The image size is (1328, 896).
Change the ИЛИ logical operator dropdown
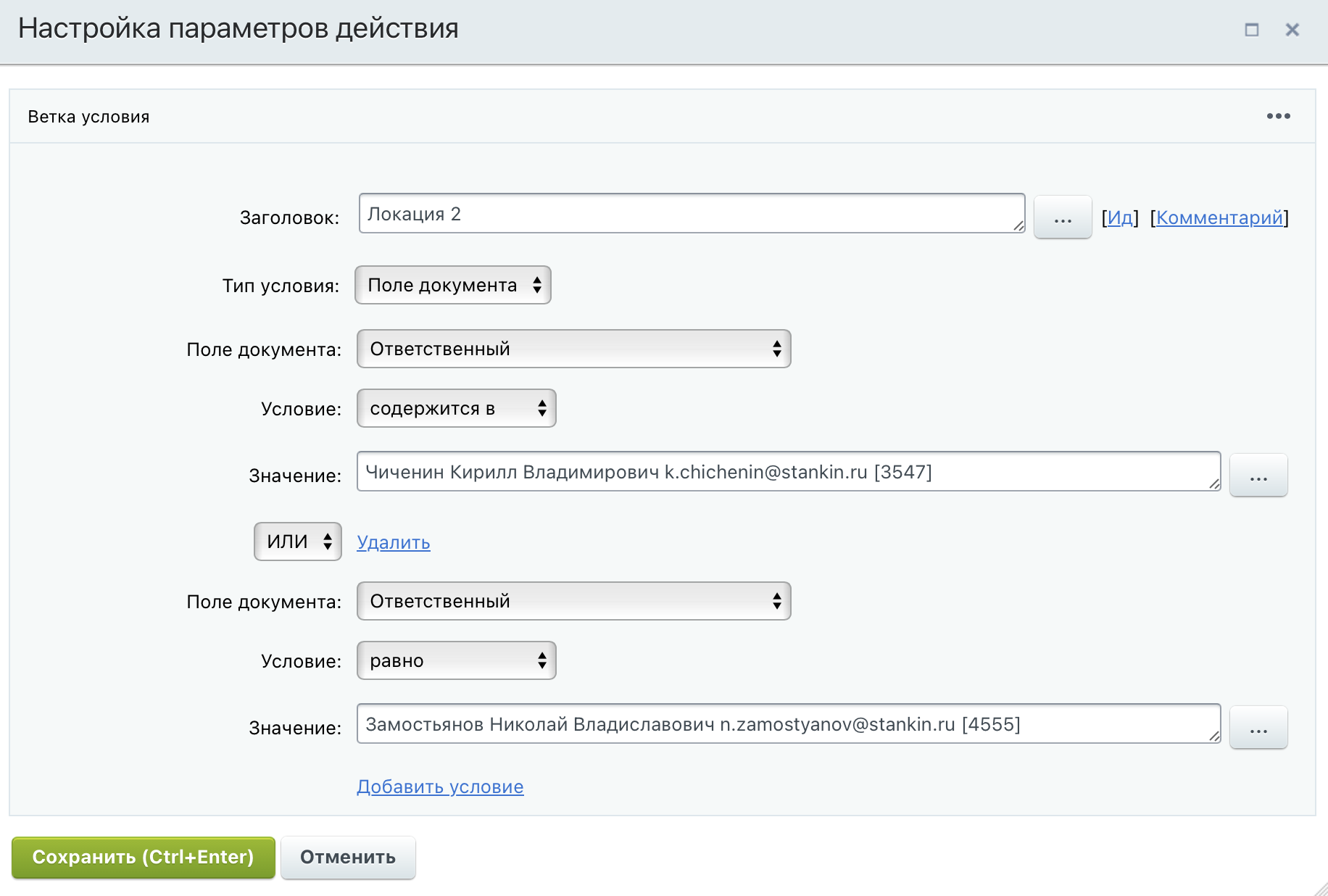click(x=297, y=542)
